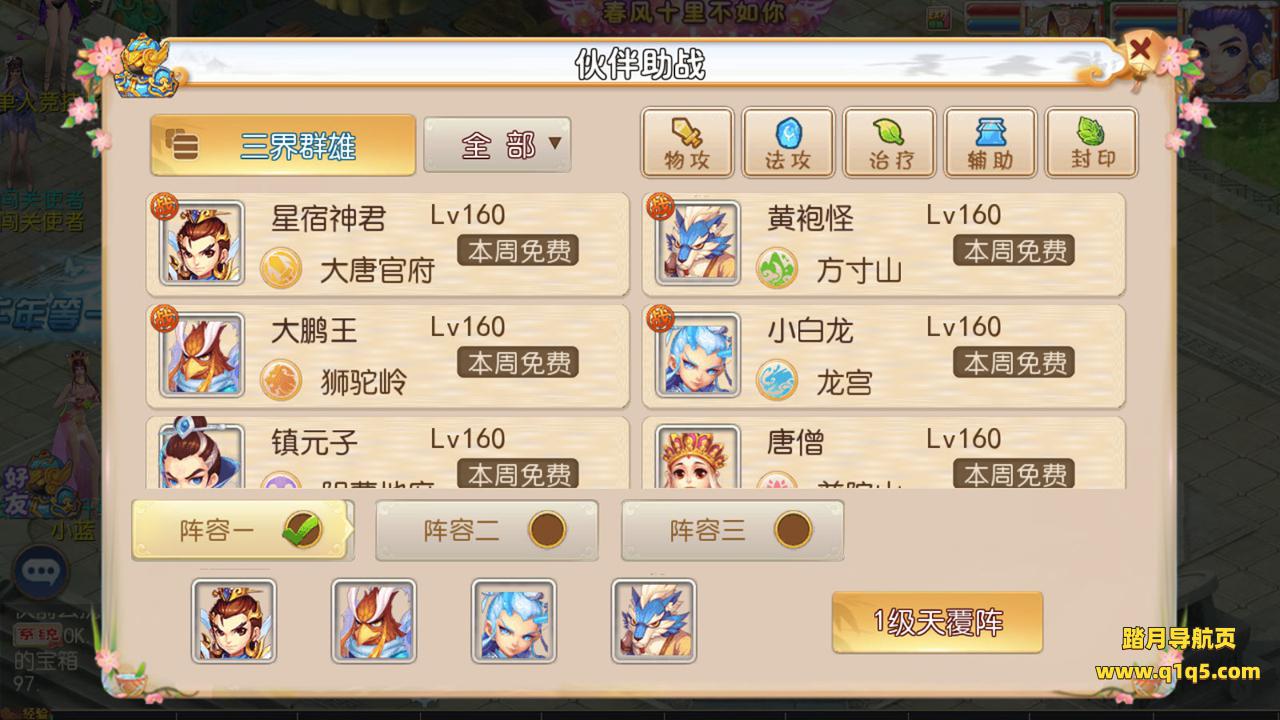Screen dimensions: 1280x720
Task: Select the 封印 seal filter icon
Action: (x=1091, y=143)
